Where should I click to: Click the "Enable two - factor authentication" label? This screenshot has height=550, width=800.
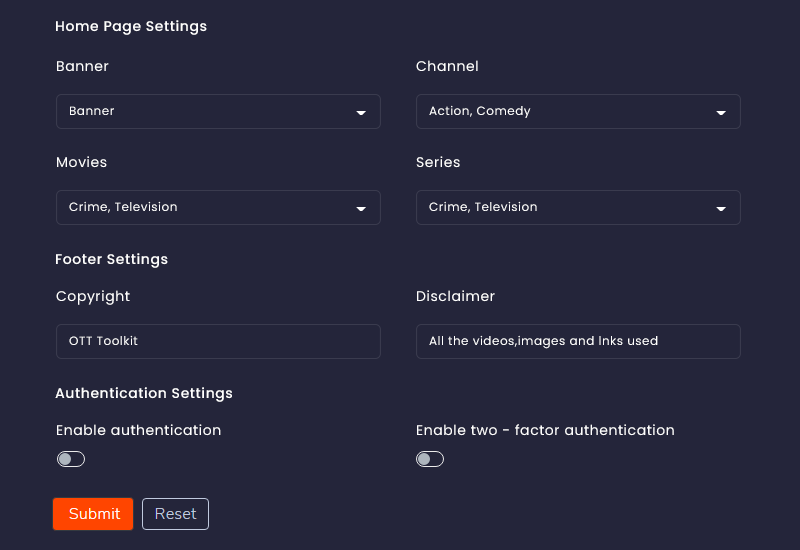[x=545, y=430]
